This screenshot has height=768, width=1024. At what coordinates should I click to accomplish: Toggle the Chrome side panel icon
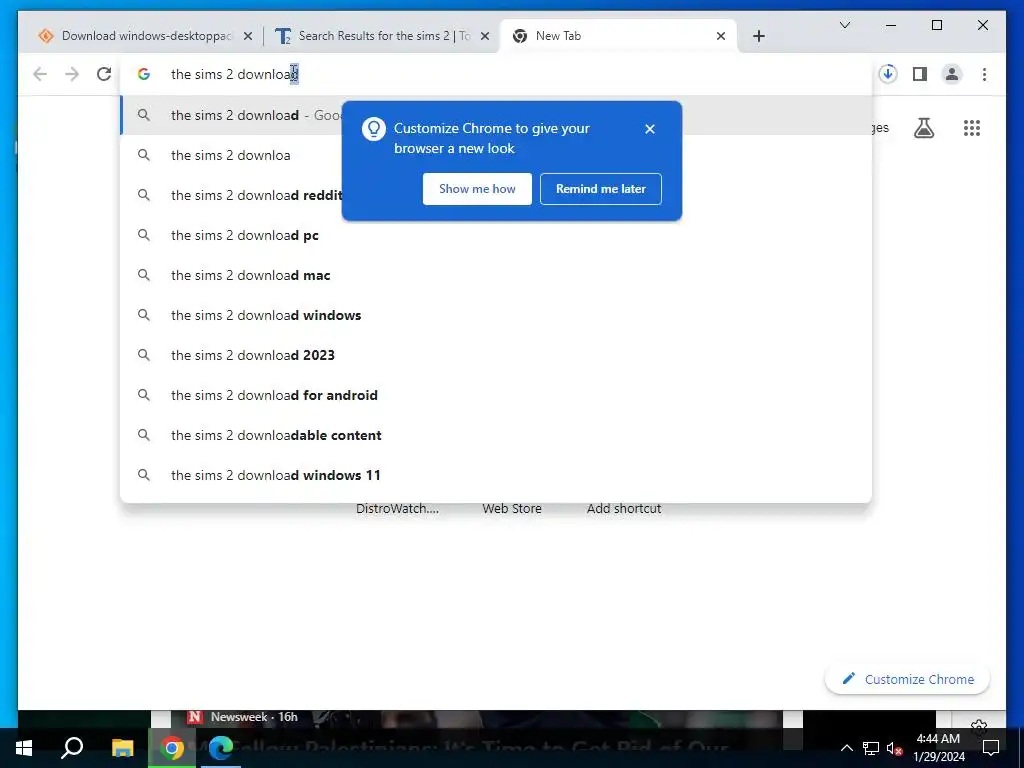(920, 74)
